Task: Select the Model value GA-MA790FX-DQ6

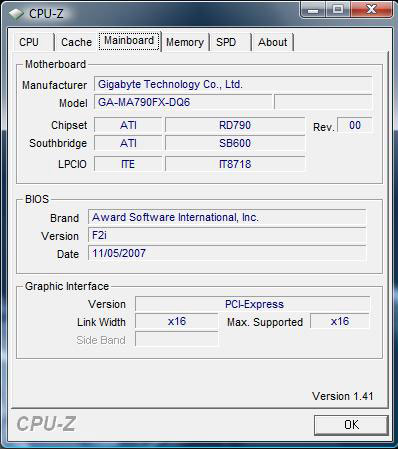Action: point(183,102)
